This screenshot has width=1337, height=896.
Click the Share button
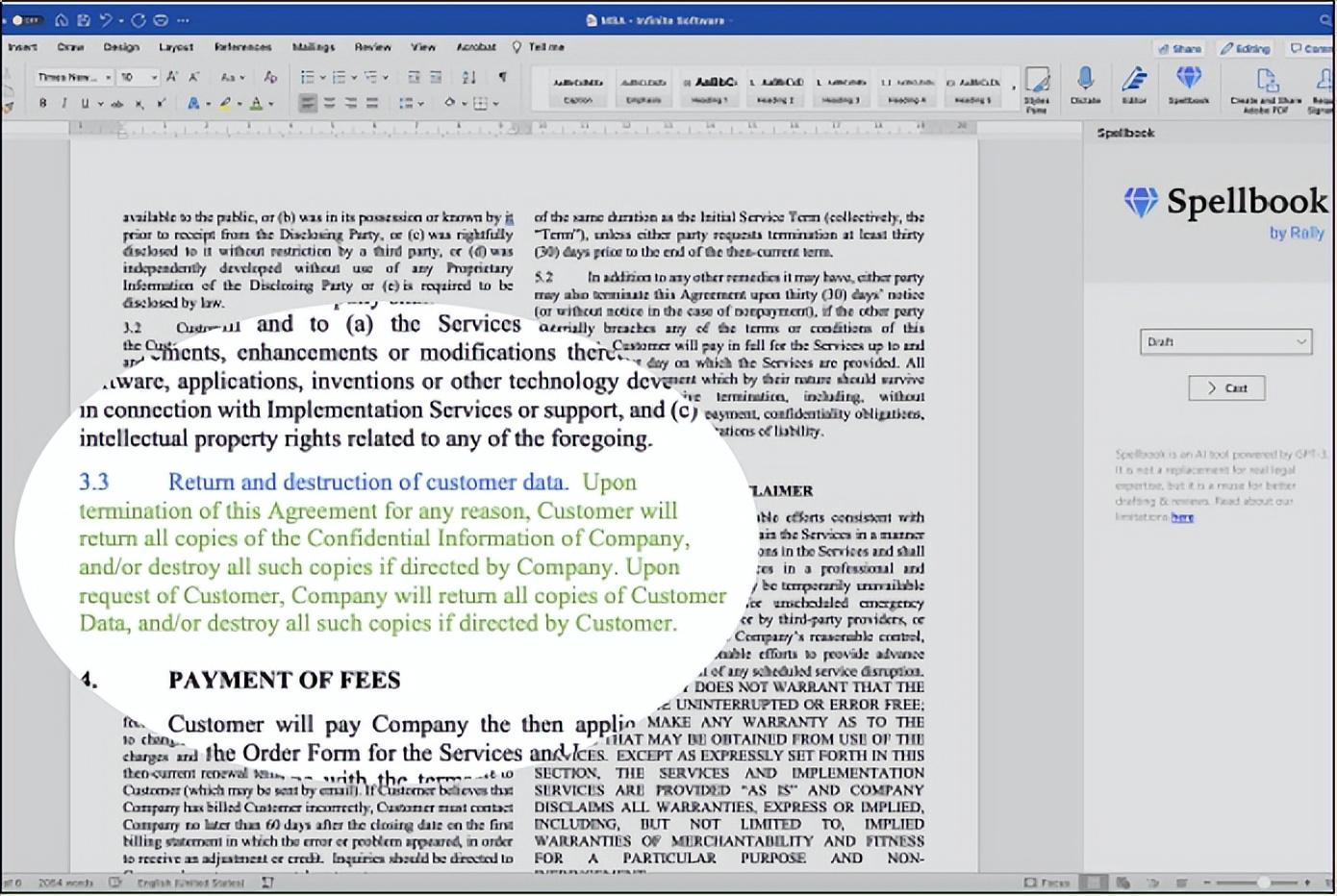1179,48
